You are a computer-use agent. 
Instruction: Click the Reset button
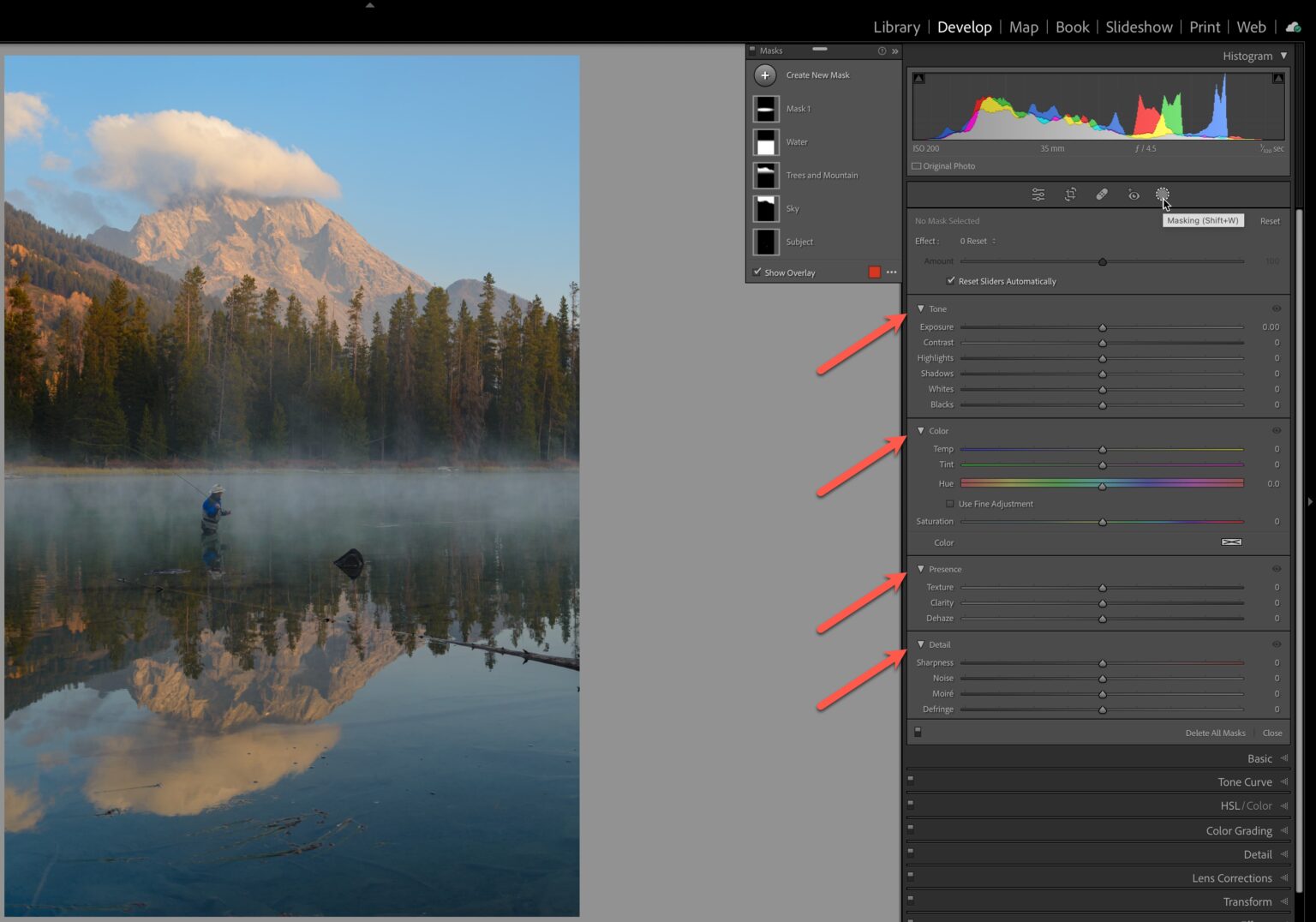1270,220
